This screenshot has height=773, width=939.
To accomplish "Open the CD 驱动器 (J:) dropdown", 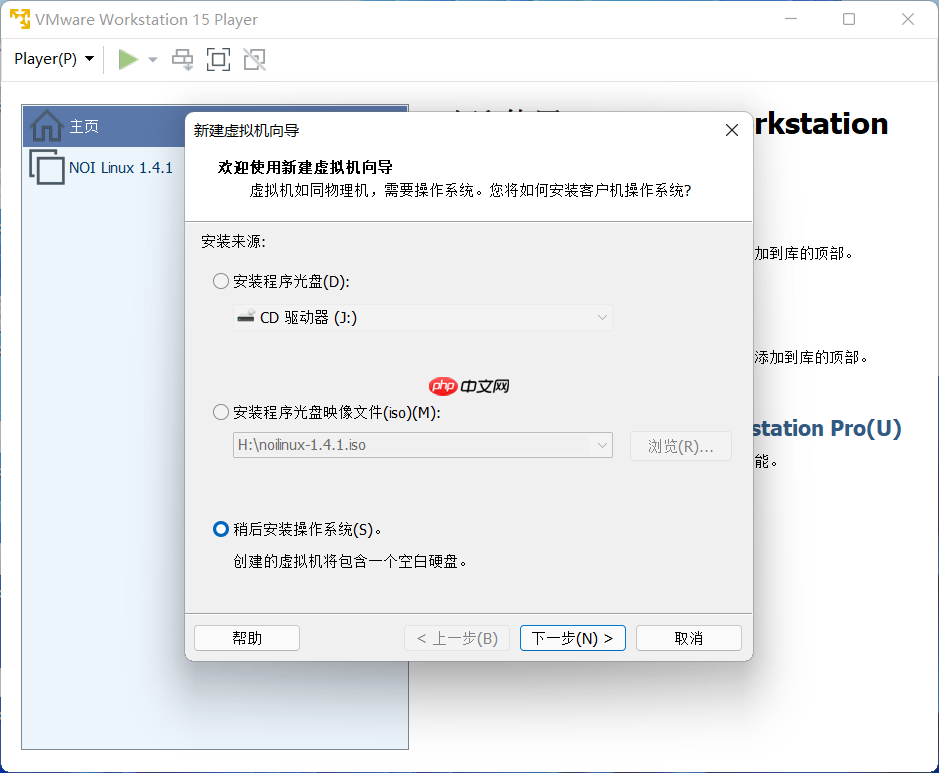I will pyautogui.click(x=602, y=319).
